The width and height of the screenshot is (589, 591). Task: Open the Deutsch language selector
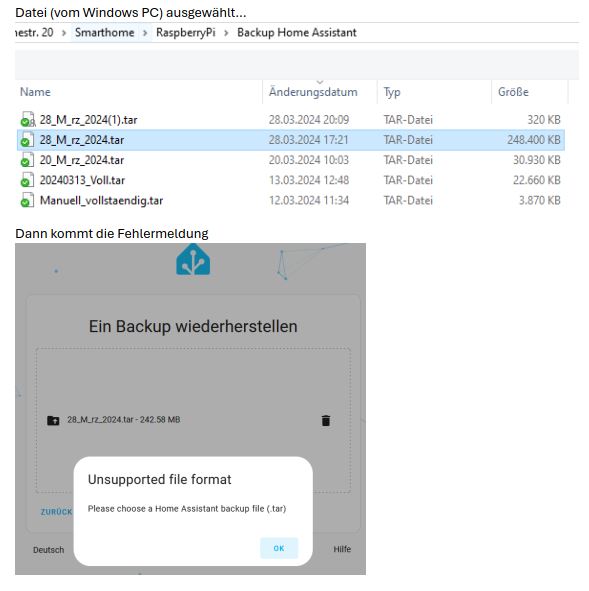pyautogui.click(x=49, y=550)
